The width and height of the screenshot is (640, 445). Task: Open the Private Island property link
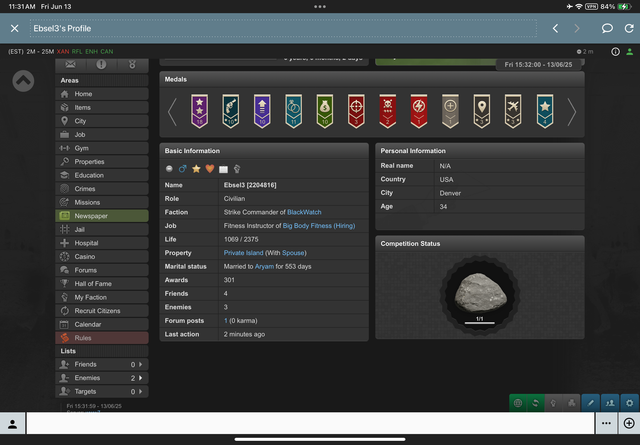pyautogui.click(x=243, y=253)
